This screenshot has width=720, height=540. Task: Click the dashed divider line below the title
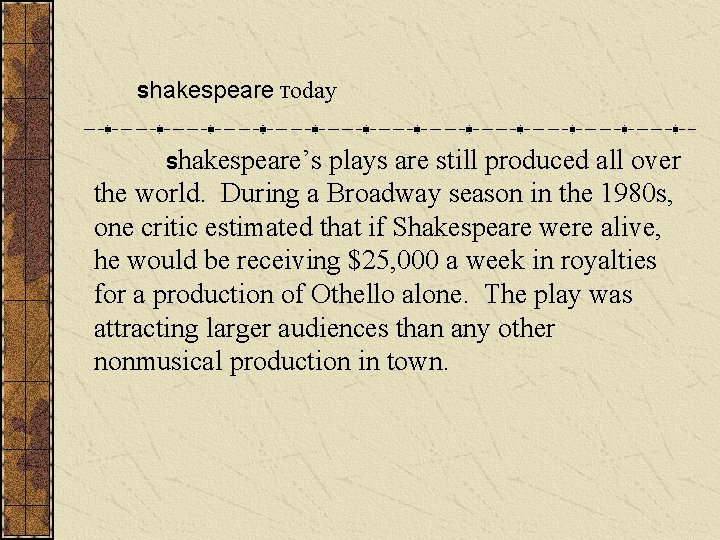(390, 129)
